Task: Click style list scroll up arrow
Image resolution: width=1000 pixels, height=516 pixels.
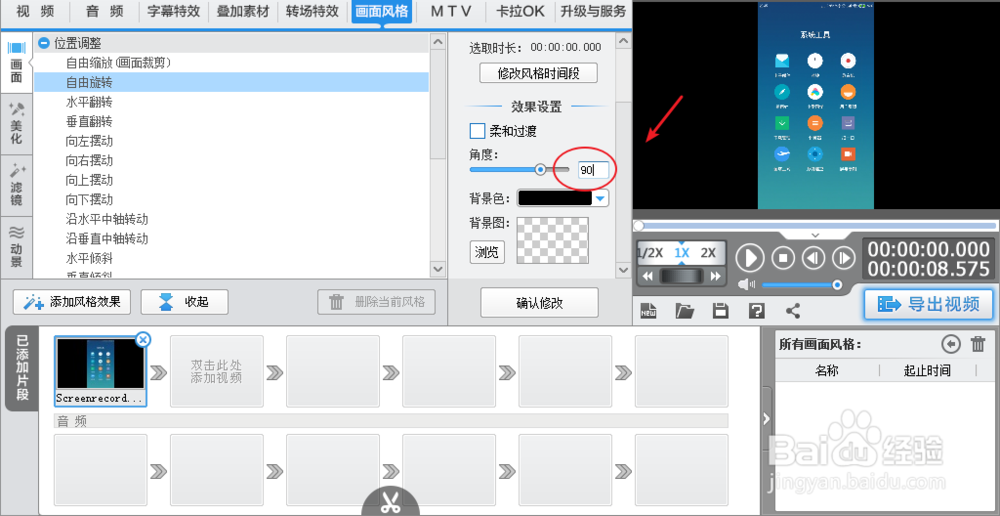Action: (x=438, y=41)
